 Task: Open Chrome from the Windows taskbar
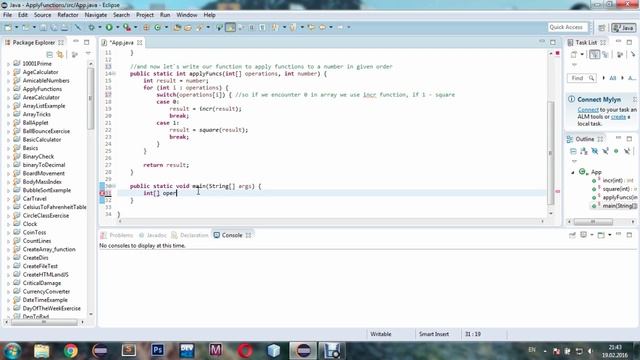(71, 351)
